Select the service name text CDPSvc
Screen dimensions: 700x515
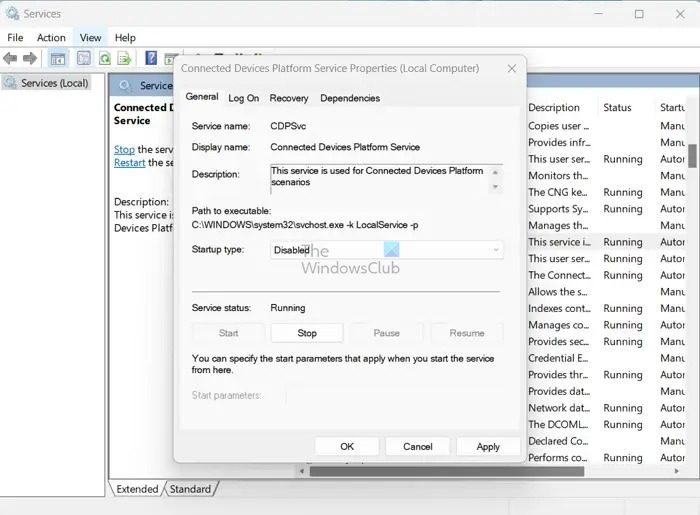(288, 126)
